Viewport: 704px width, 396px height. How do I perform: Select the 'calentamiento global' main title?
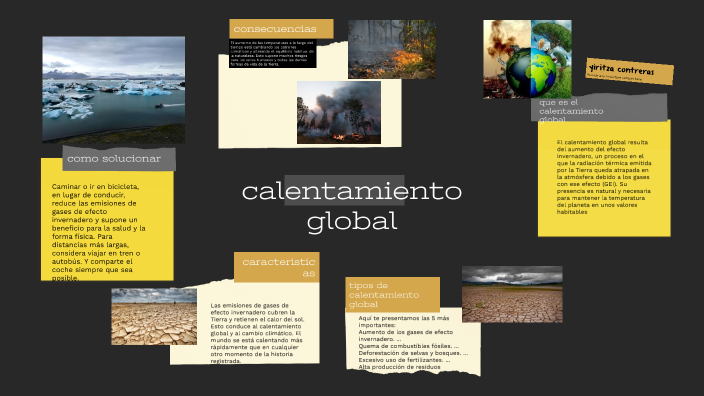coord(352,206)
